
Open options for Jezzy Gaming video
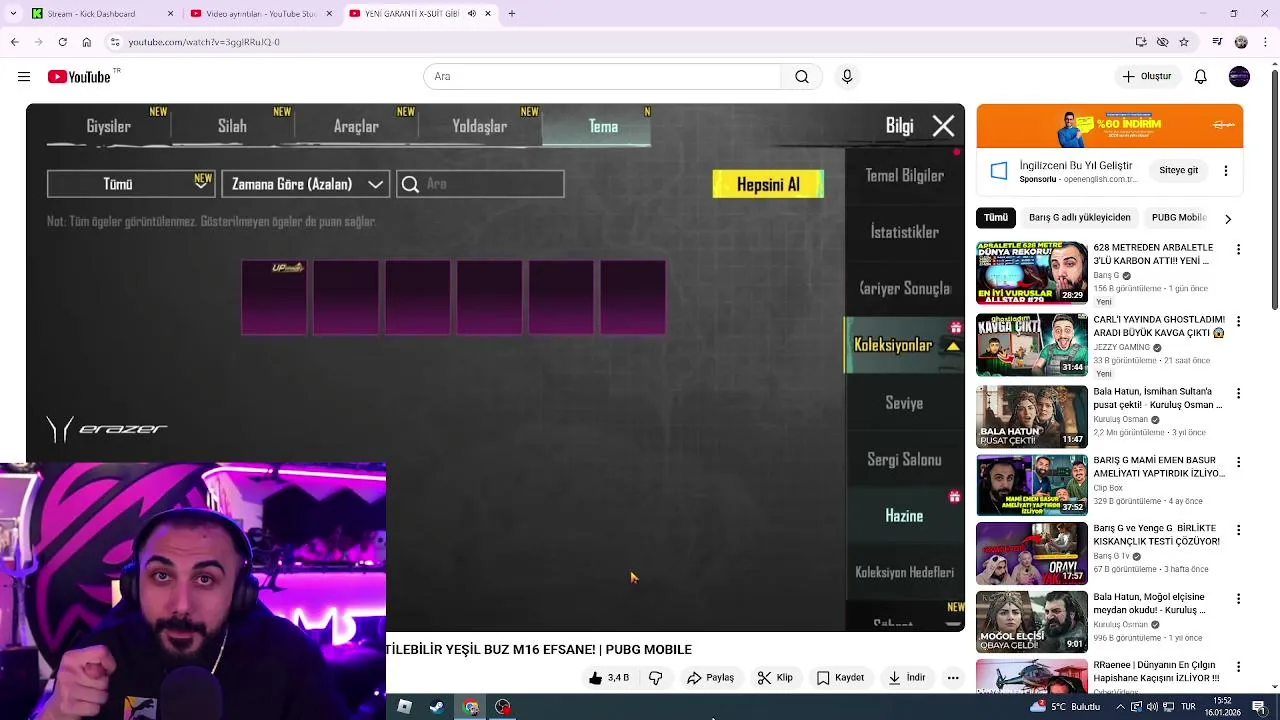point(1239,322)
